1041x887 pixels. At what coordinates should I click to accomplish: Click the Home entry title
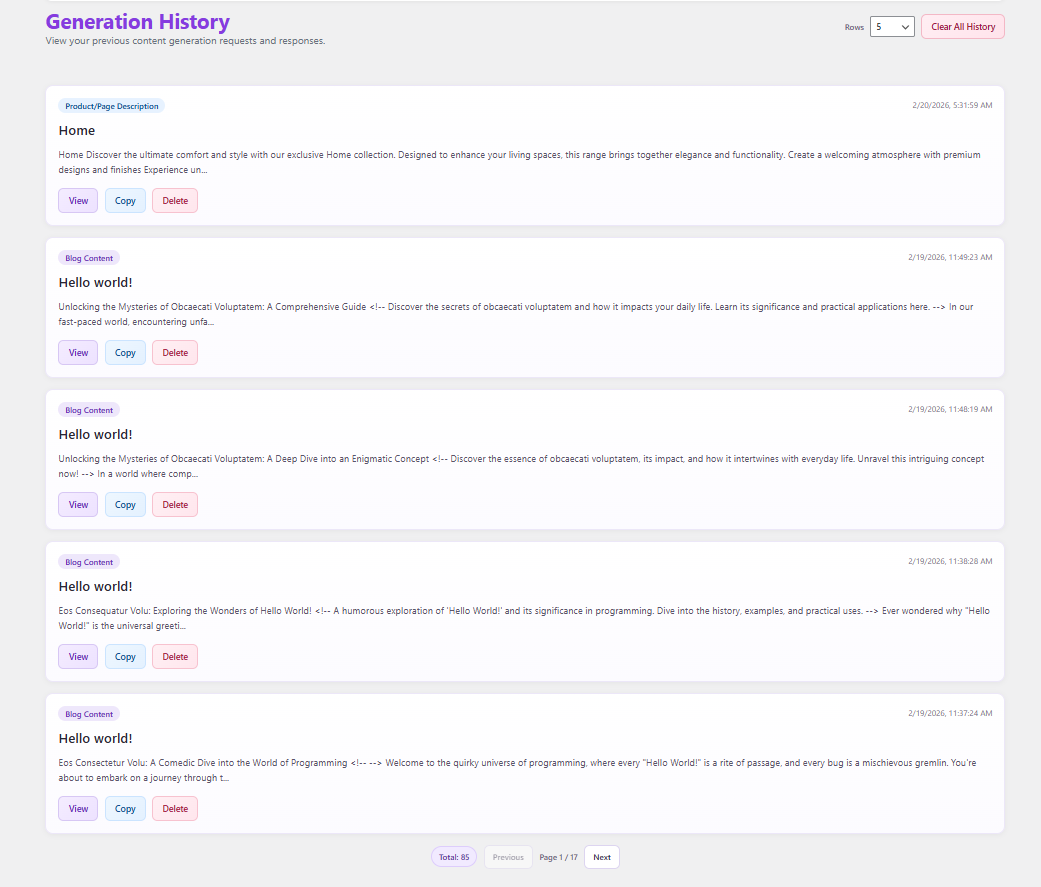pos(77,131)
